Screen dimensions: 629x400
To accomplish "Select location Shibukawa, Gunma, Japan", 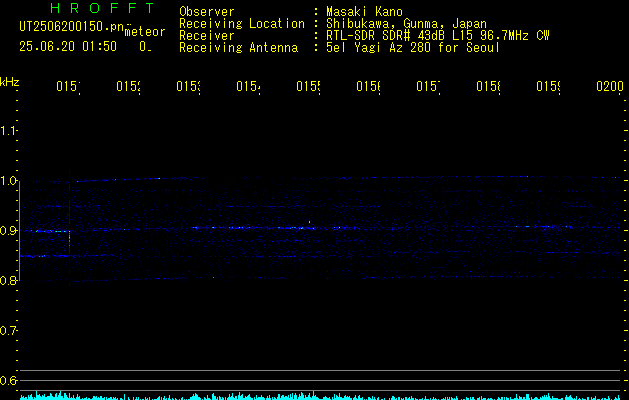I will click(x=406, y=24).
